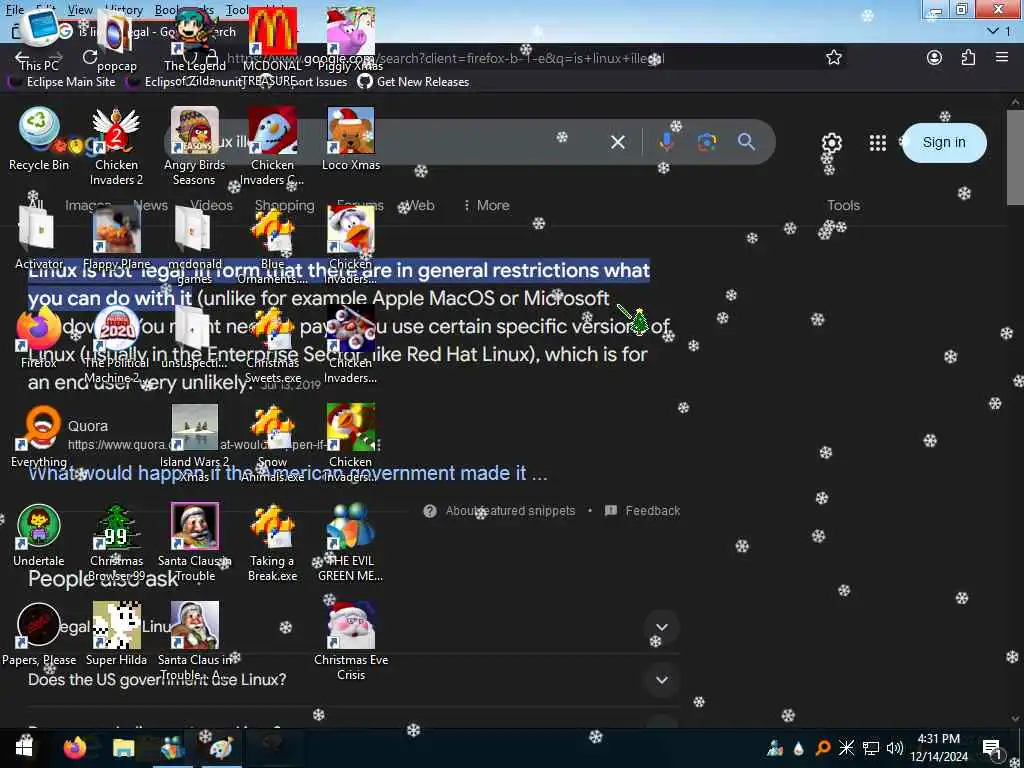This screenshot has height=768, width=1024.
Task: Click the Google Sign in button
Action: tap(944, 142)
